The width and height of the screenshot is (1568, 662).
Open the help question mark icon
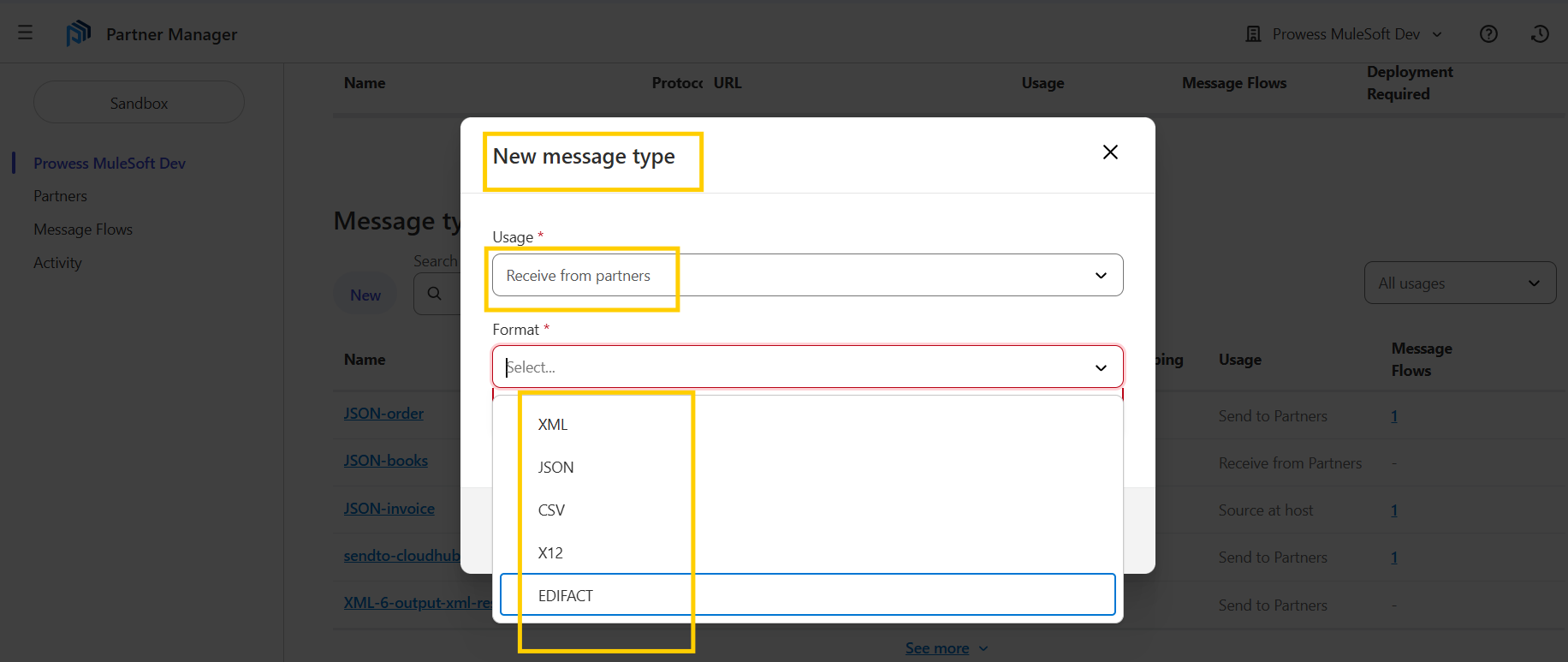(x=1488, y=33)
